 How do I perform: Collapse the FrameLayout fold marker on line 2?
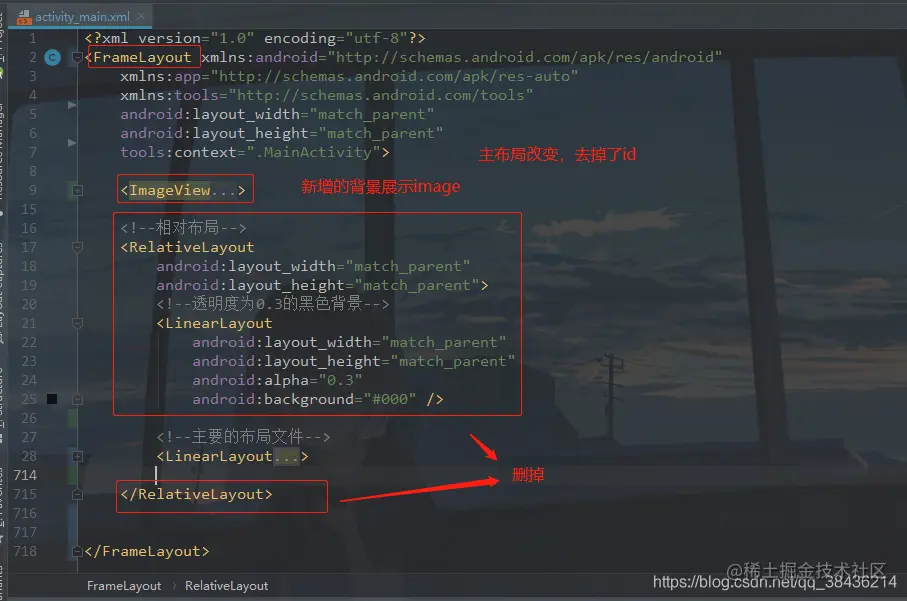tap(77, 57)
